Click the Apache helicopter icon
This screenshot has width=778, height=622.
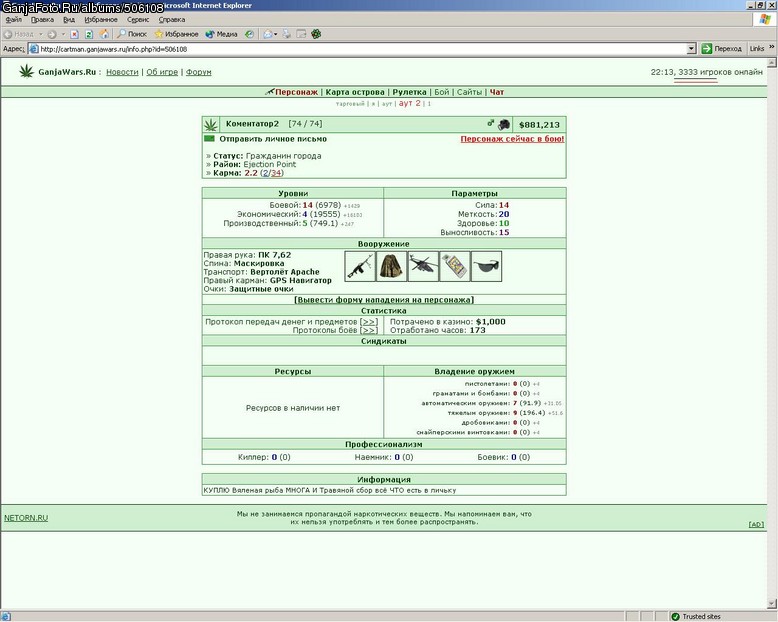pyautogui.click(x=423, y=266)
